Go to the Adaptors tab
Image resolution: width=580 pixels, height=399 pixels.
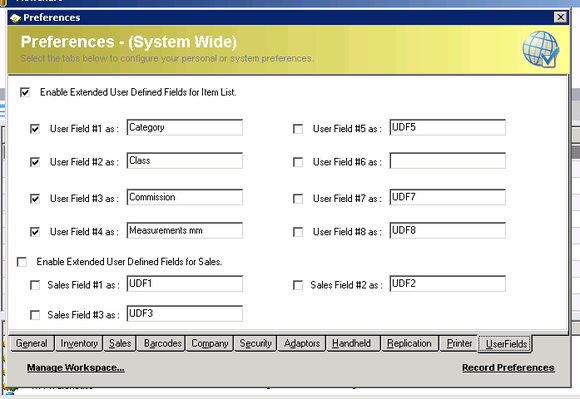tap(301, 344)
